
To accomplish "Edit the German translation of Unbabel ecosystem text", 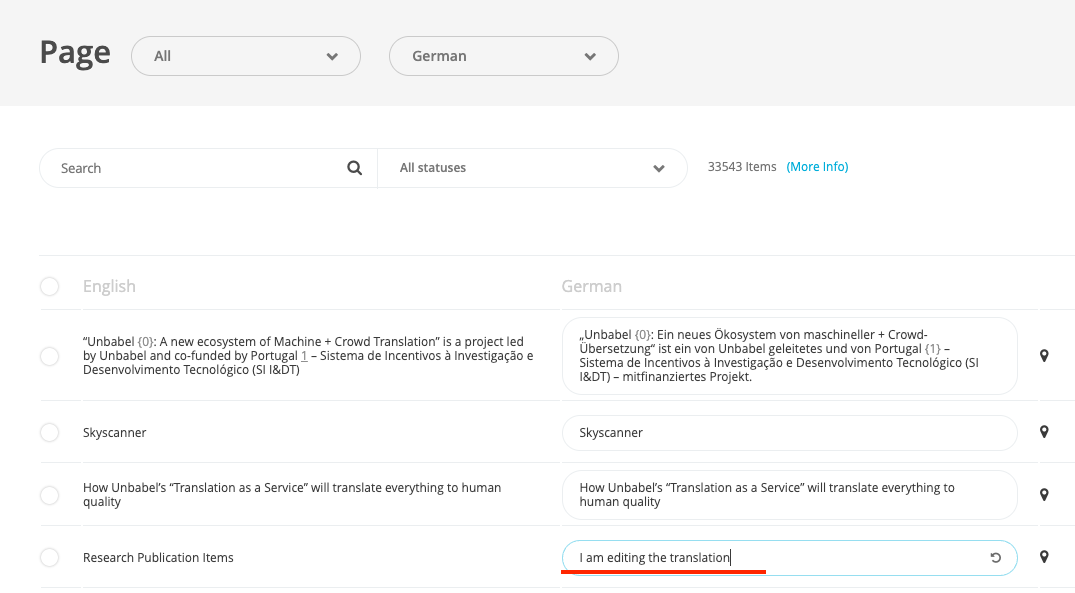I will point(790,356).
